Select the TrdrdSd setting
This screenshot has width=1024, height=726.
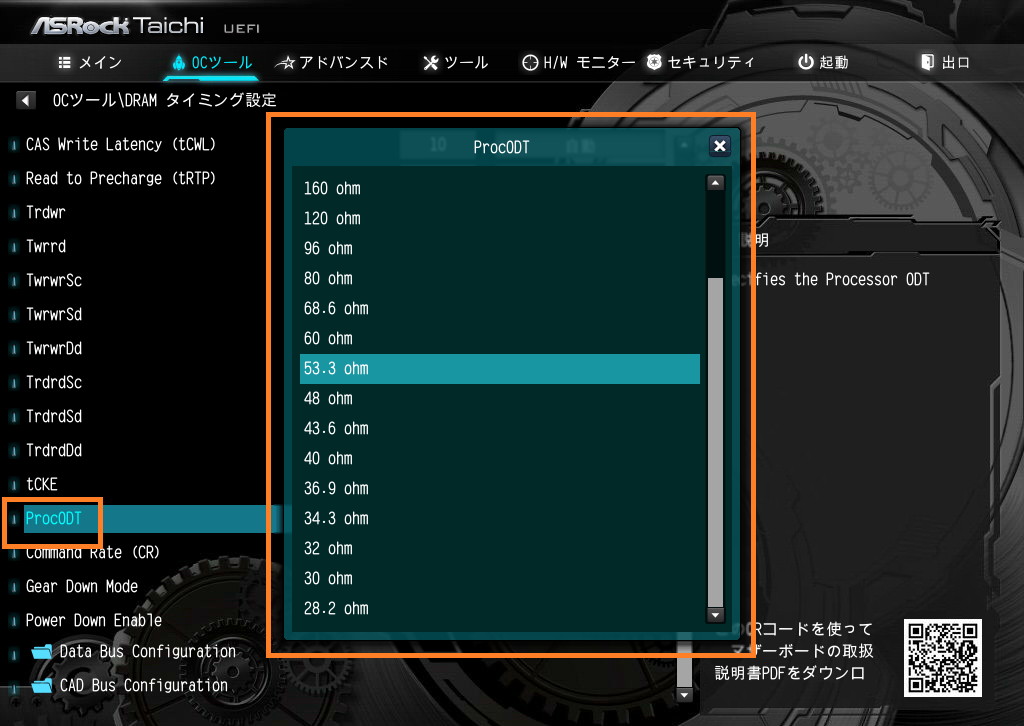[54, 416]
